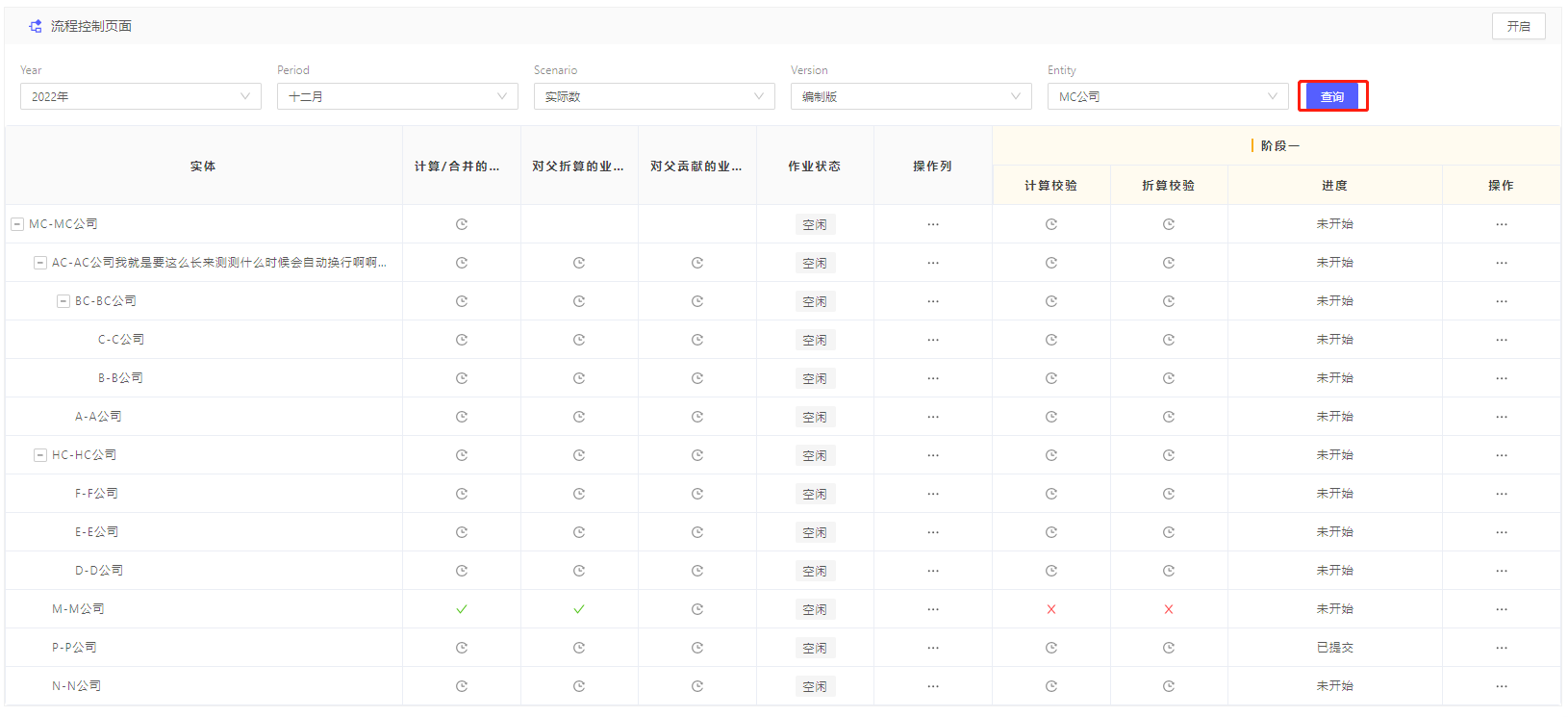Click the 流程控制页面 flow icon in header
Viewport: 1568px width, 717px height.
point(36,26)
